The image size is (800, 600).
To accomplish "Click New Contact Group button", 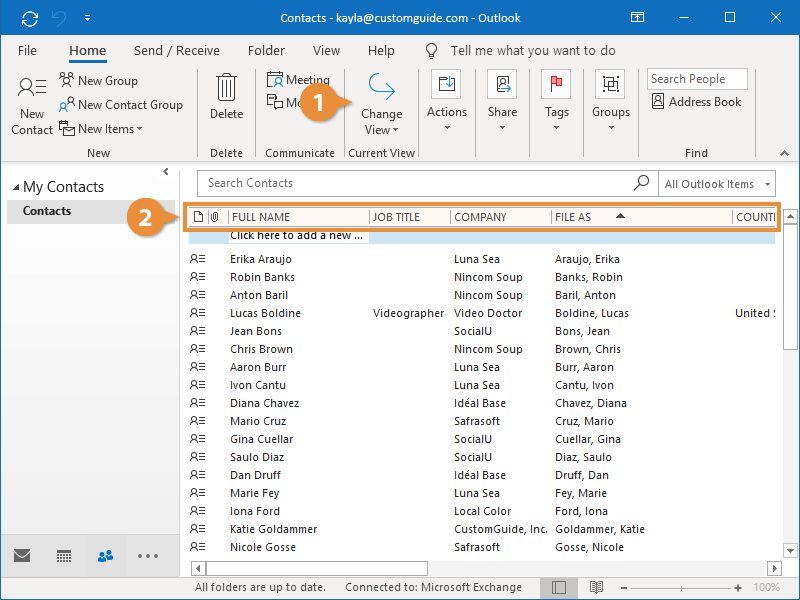I will 121,105.
